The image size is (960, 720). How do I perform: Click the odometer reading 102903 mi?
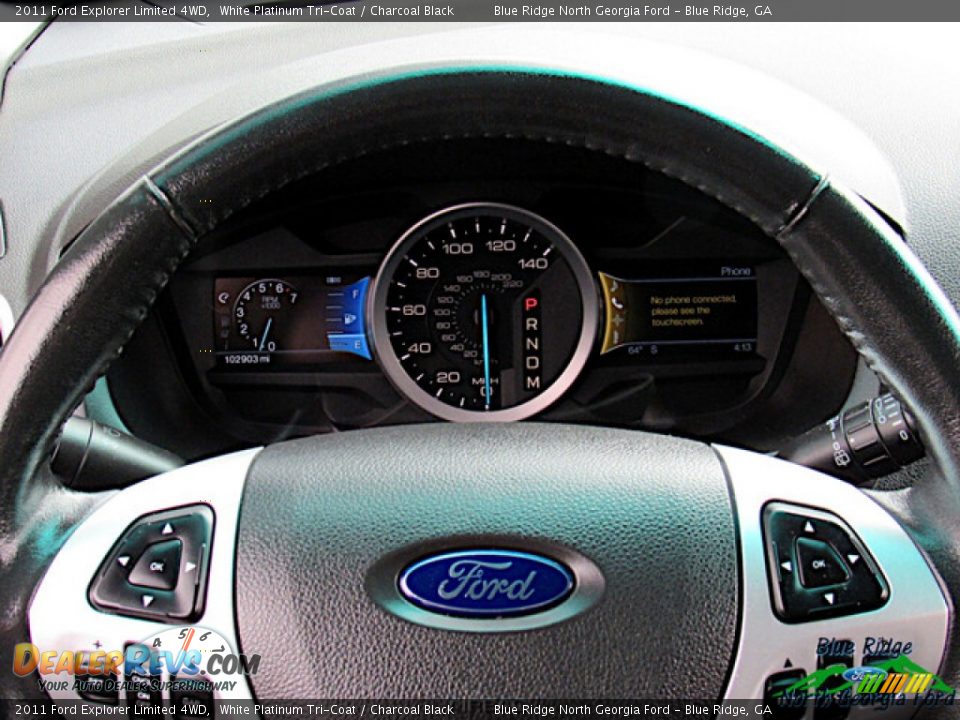247,359
